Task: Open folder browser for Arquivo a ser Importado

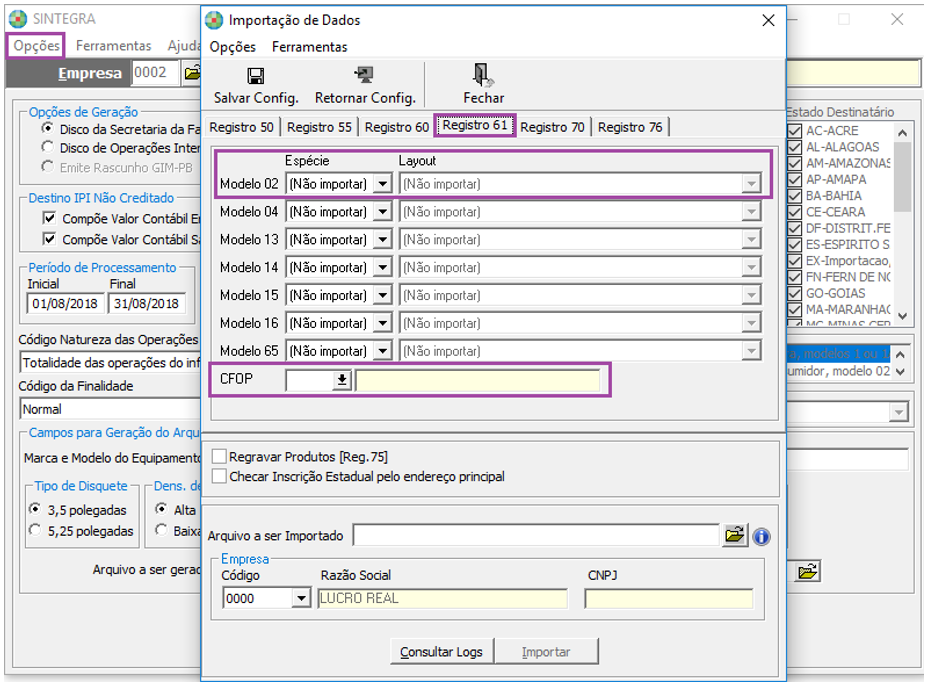Action: [735, 536]
